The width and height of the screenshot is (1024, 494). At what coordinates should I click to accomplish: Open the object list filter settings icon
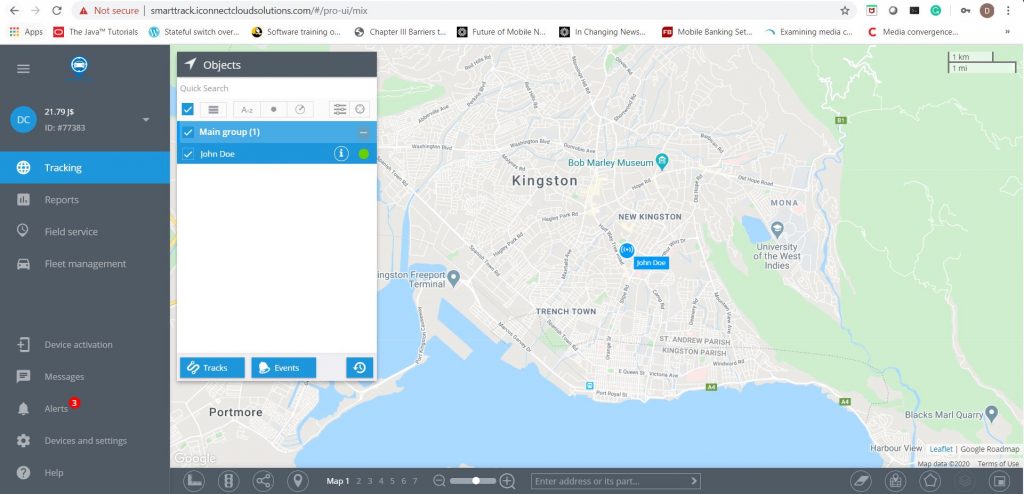(x=339, y=109)
